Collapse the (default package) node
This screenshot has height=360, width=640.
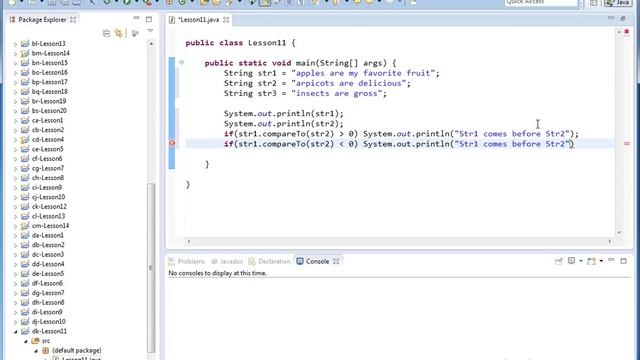point(36,351)
